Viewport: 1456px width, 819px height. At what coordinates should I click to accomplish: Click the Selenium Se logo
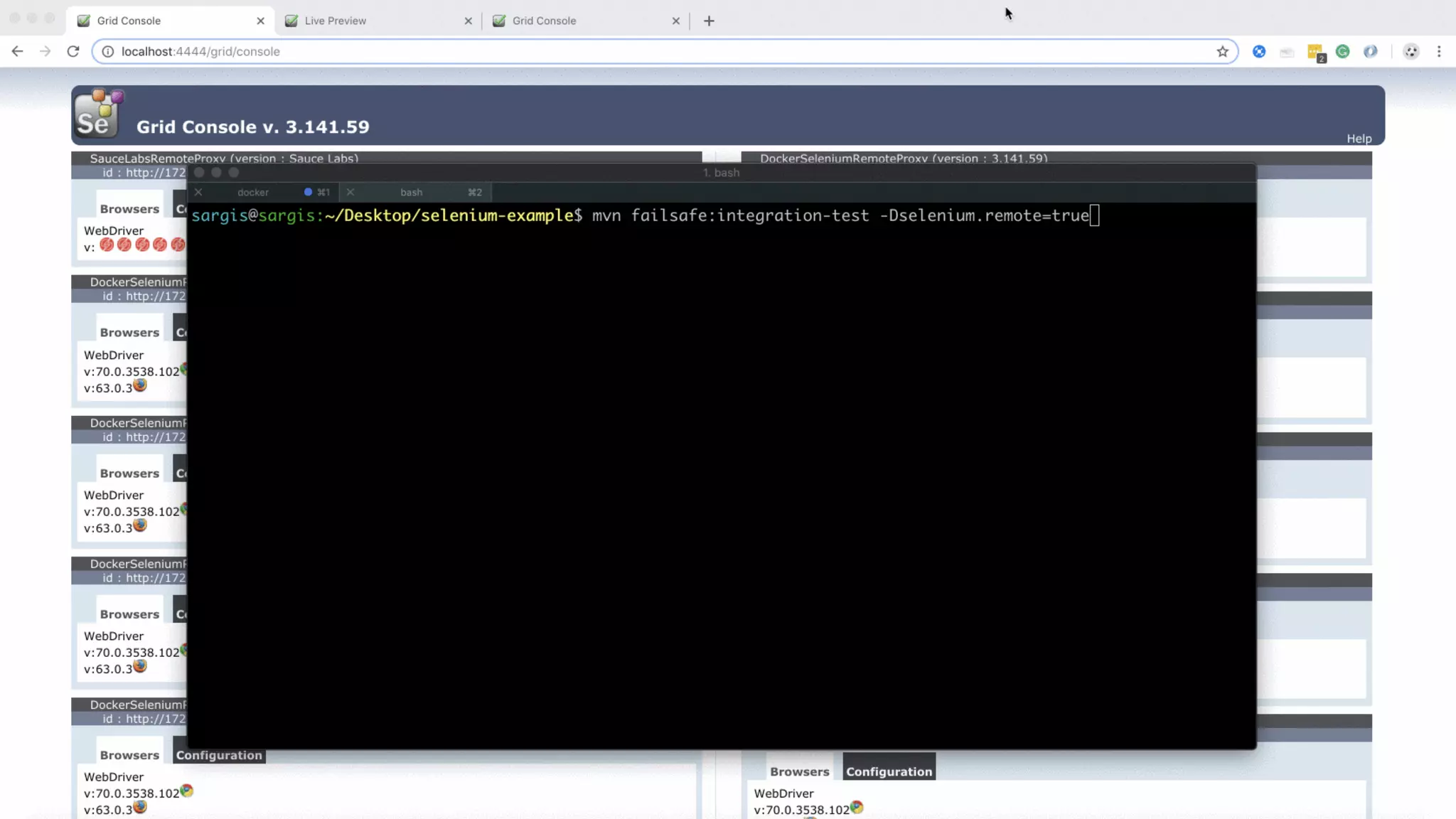[x=98, y=114]
